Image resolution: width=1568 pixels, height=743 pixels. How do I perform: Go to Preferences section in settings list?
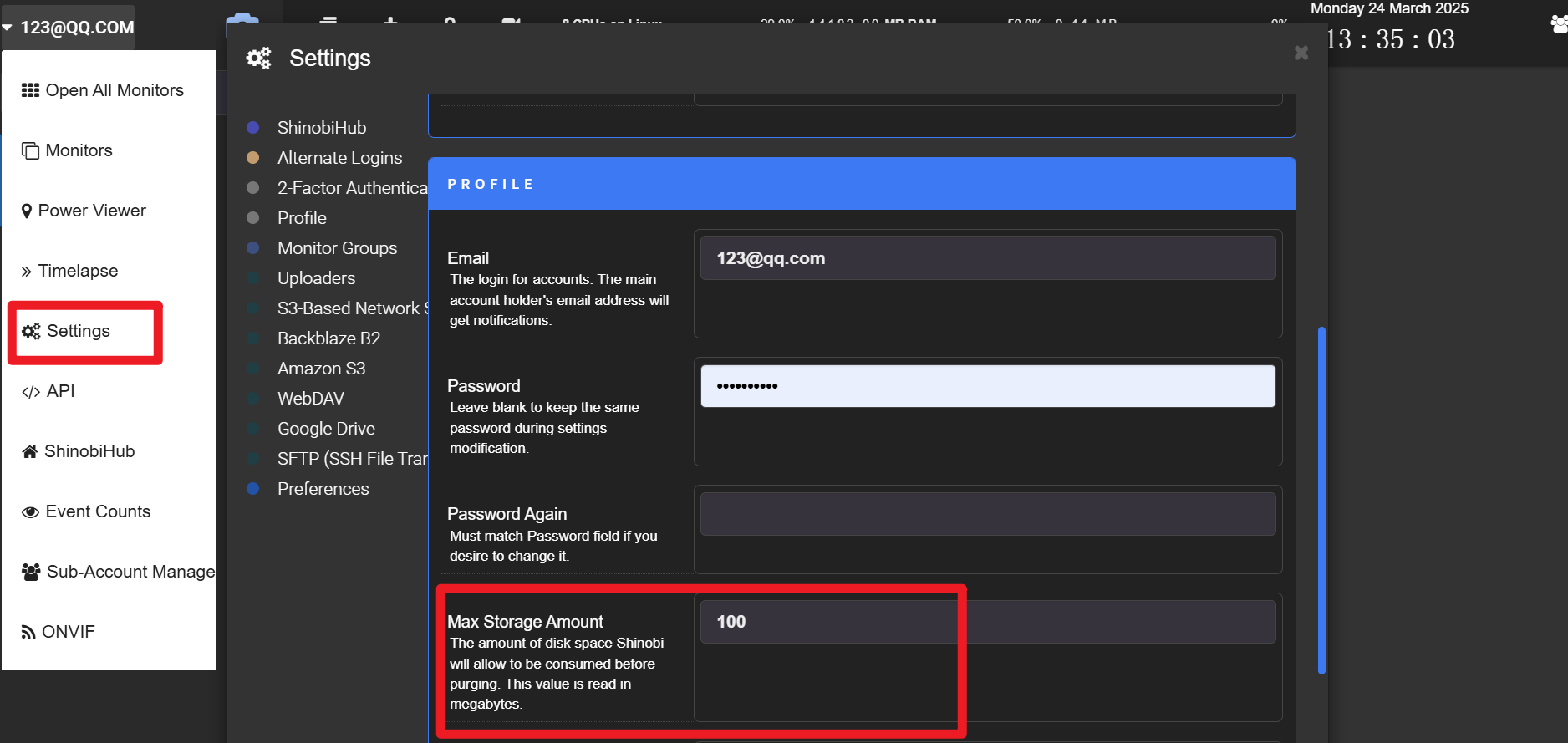[323, 489]
